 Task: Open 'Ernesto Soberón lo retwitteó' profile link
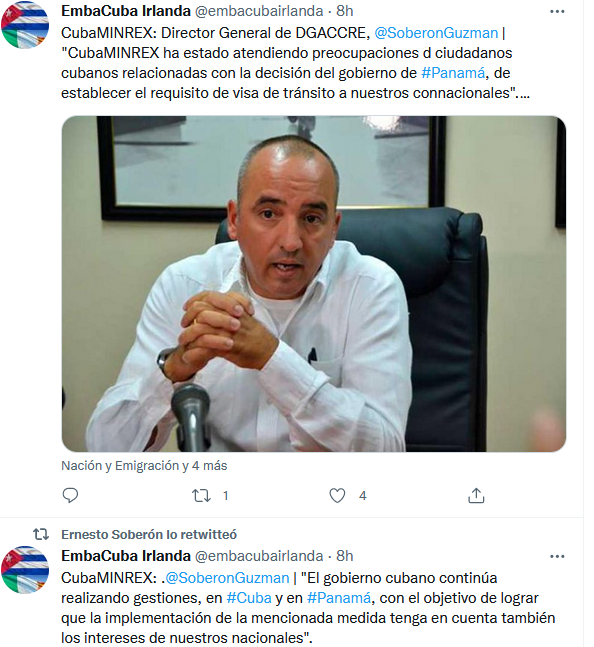point(149,534)
